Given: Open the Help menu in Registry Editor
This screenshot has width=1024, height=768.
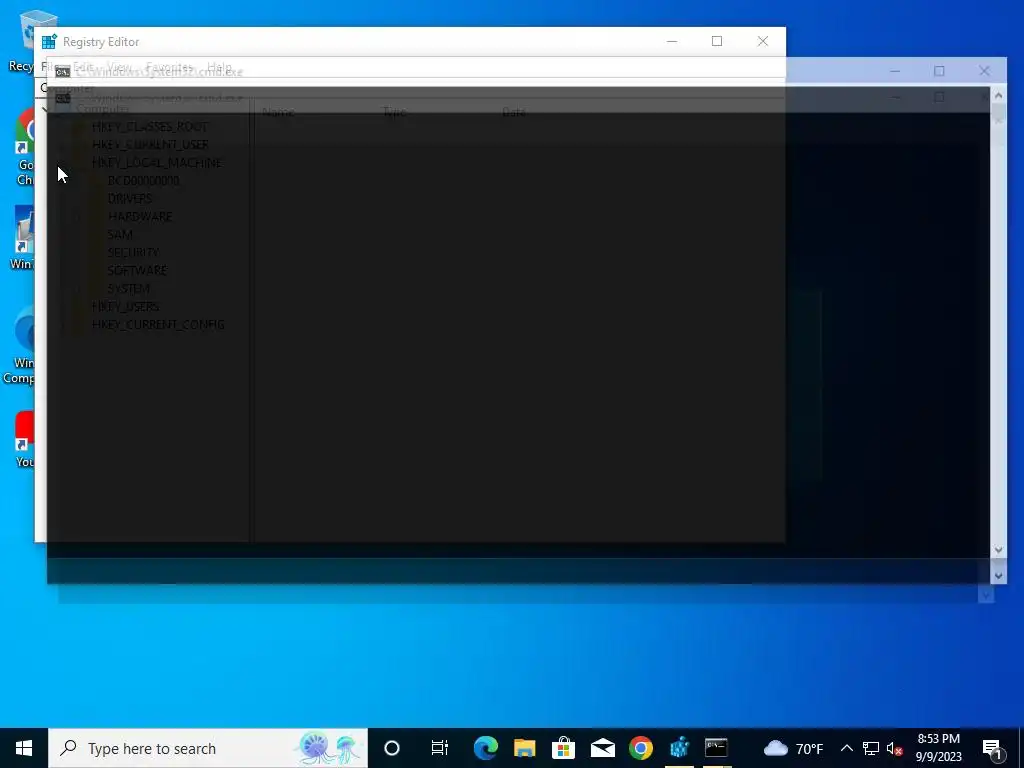Looking at the screenshot, I should [219, 67].
